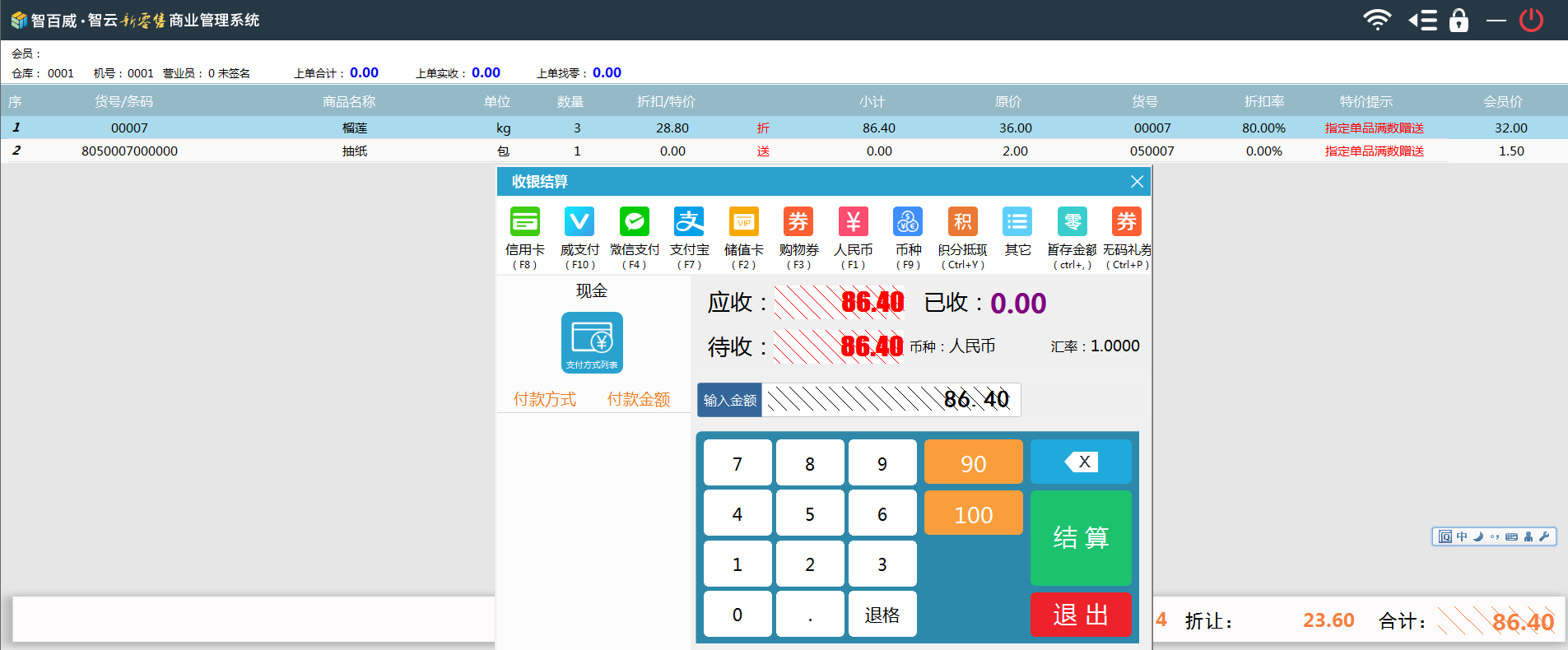Choose 微信支付 WeChat payment method
Screen dimensions: 1568x650
point(634,223)
